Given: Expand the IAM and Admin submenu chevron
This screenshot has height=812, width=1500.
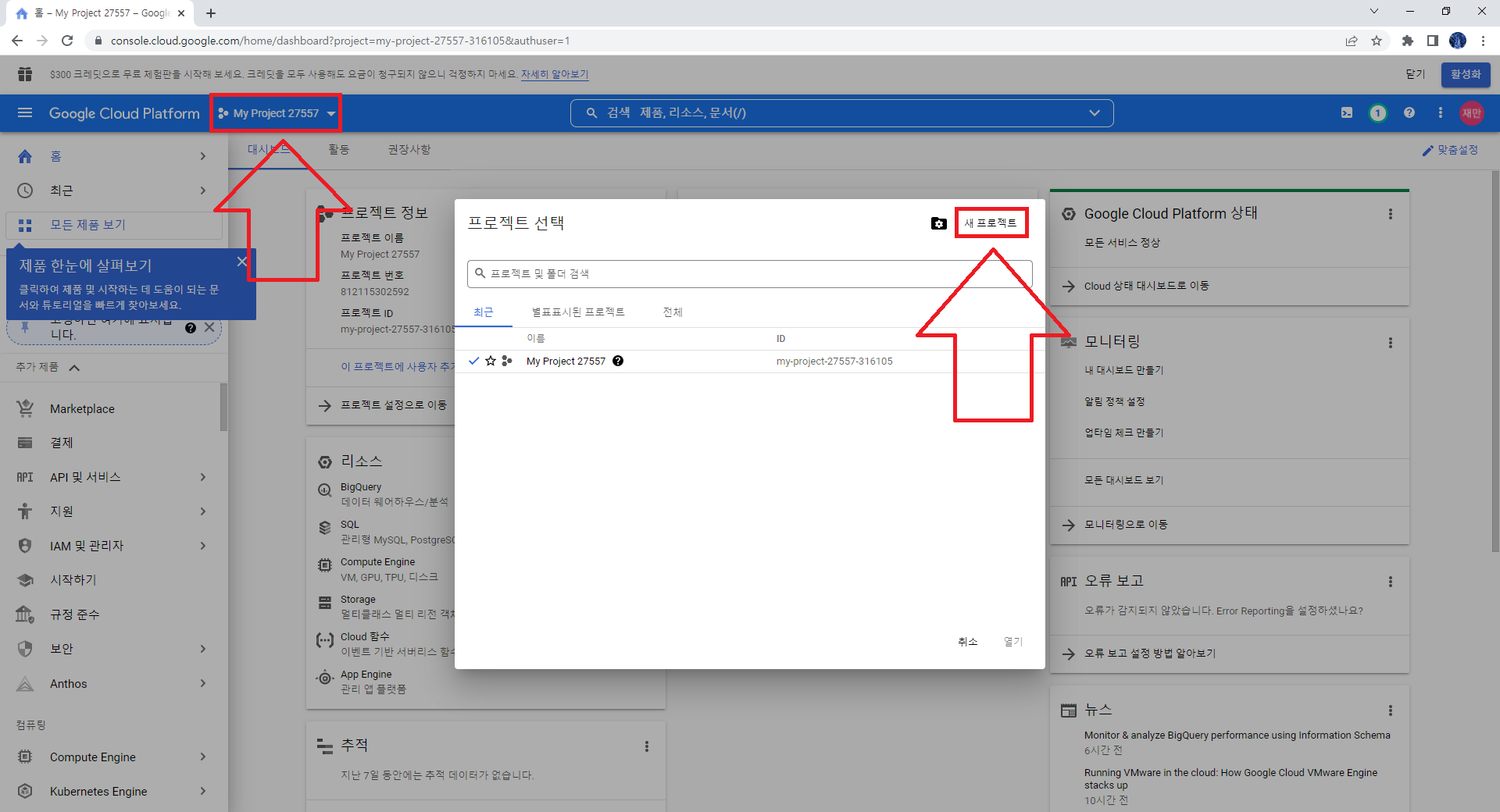Looking at the screenshot, I should 203,546.
